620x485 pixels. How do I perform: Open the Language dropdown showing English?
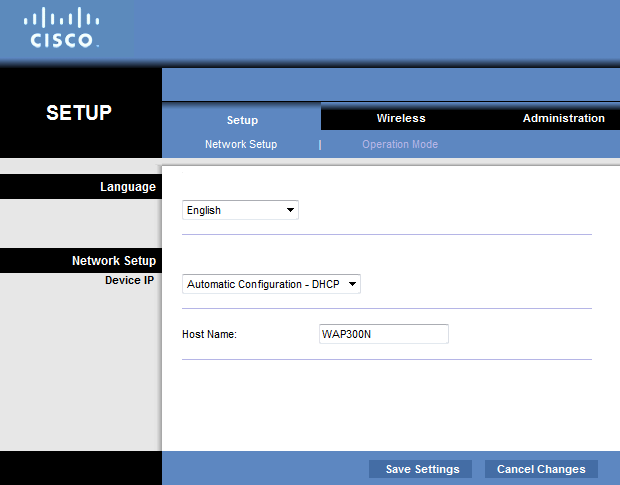coord(240,210)
